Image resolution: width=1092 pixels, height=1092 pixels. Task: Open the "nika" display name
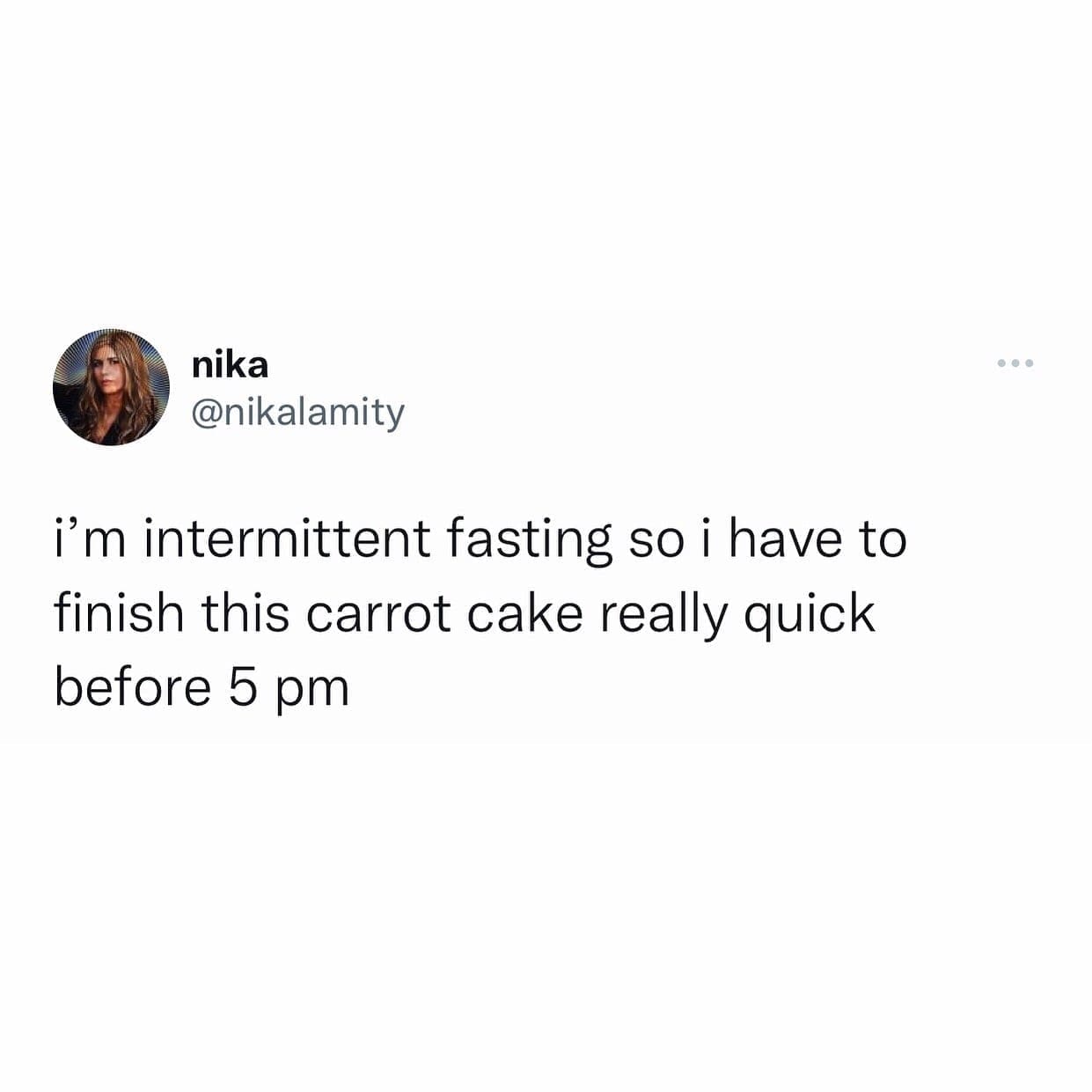[231, 365]
